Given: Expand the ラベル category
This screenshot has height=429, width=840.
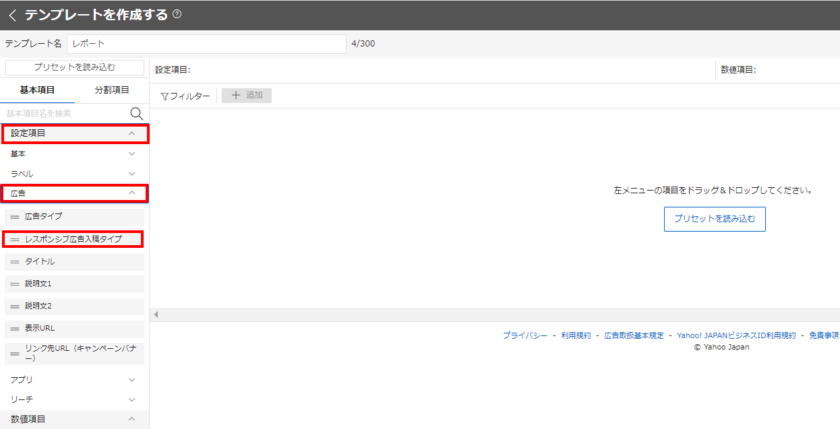Looking at the screenshot, I should click(131, 174).
